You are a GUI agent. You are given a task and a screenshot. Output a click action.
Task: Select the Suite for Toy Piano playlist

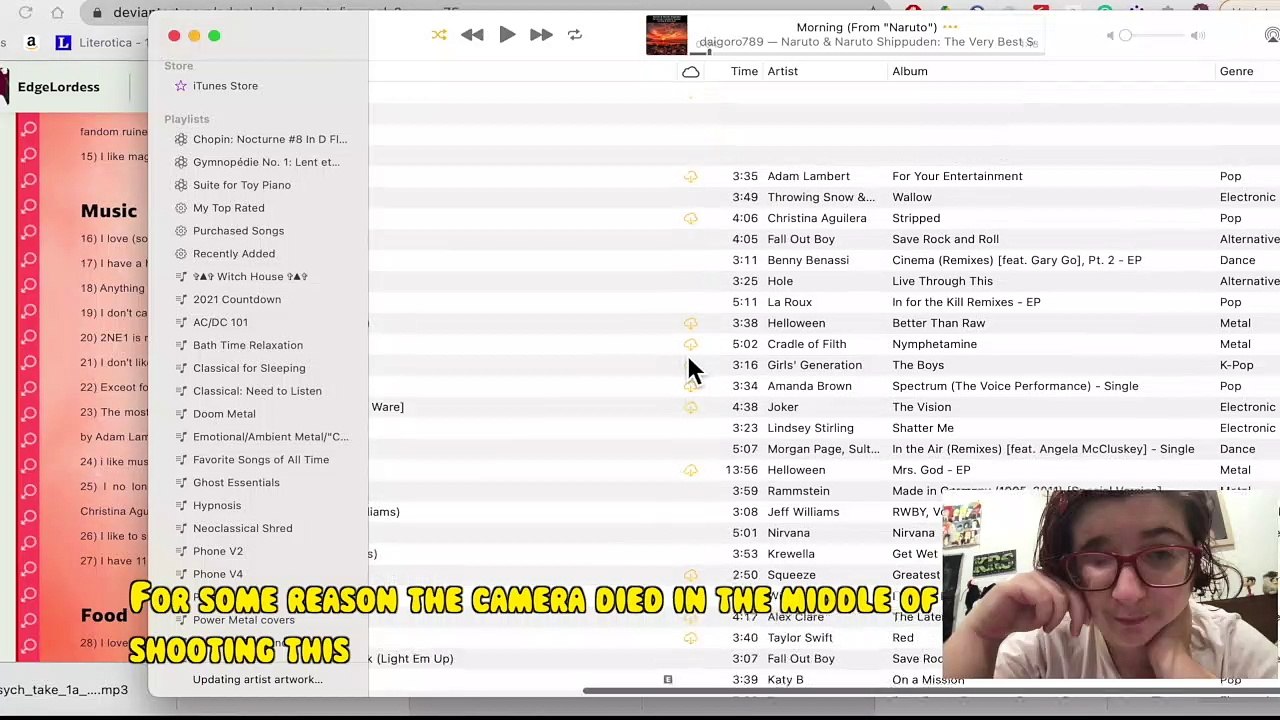[242, 185]
